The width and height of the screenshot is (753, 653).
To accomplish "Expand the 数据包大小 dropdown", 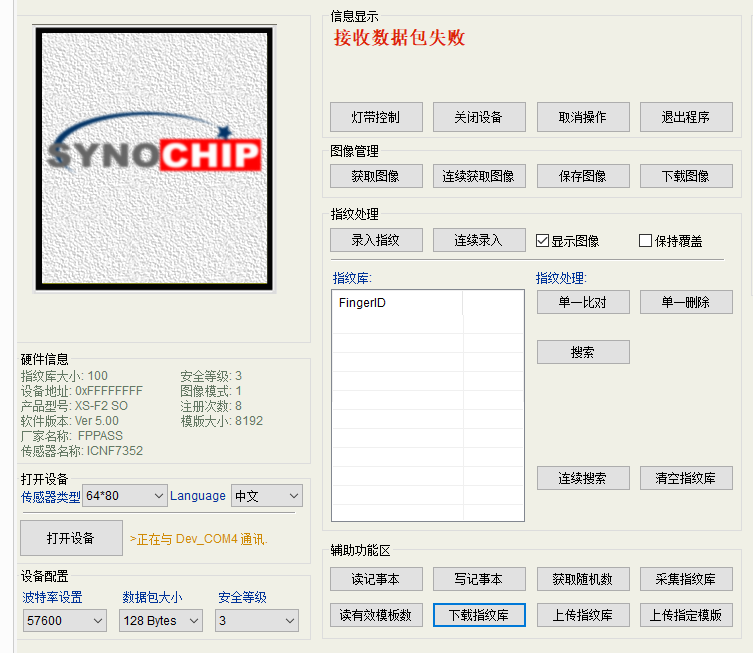I will tap(160, 621).
